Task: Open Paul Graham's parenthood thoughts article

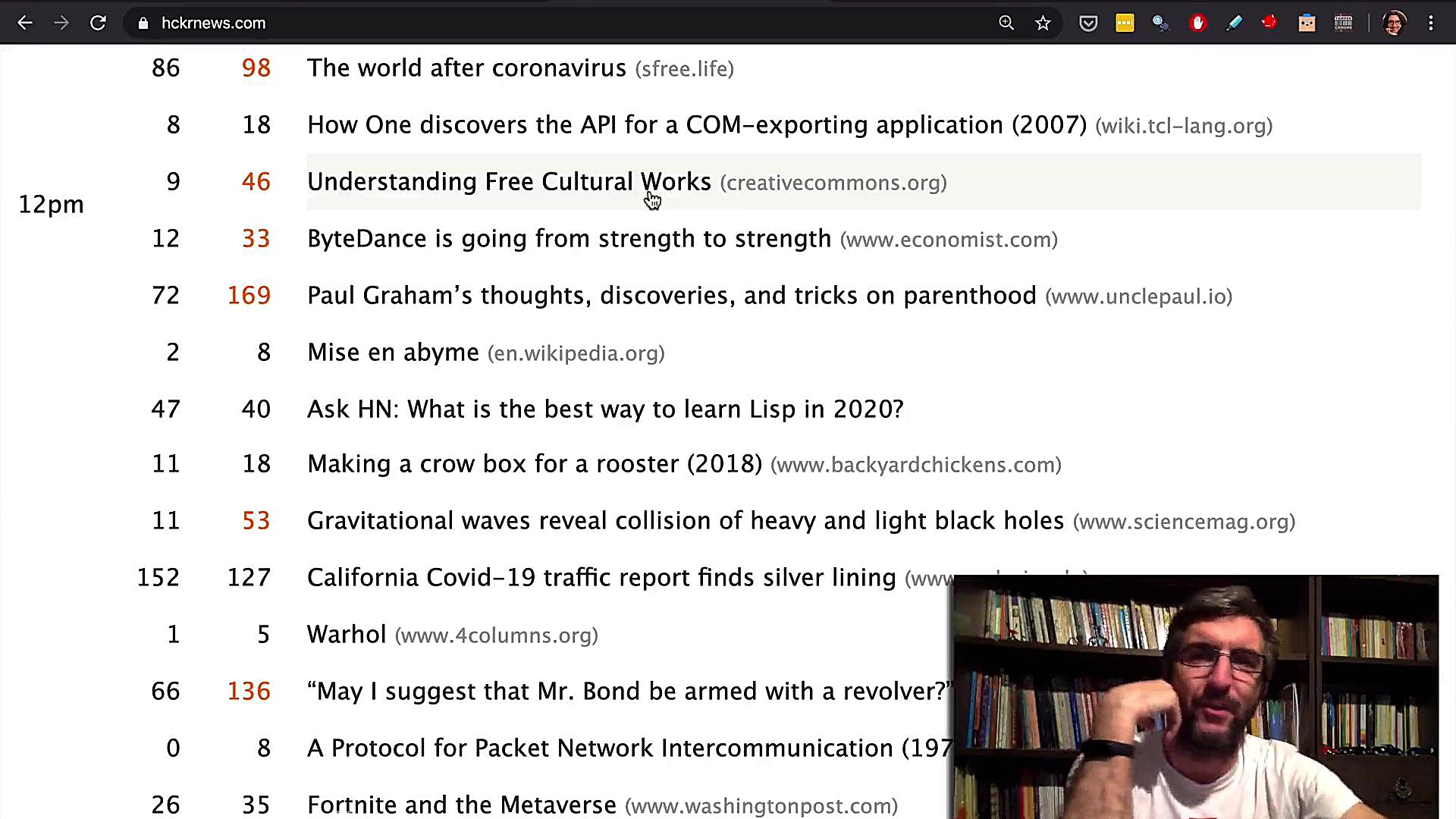Action: (671, 296)
